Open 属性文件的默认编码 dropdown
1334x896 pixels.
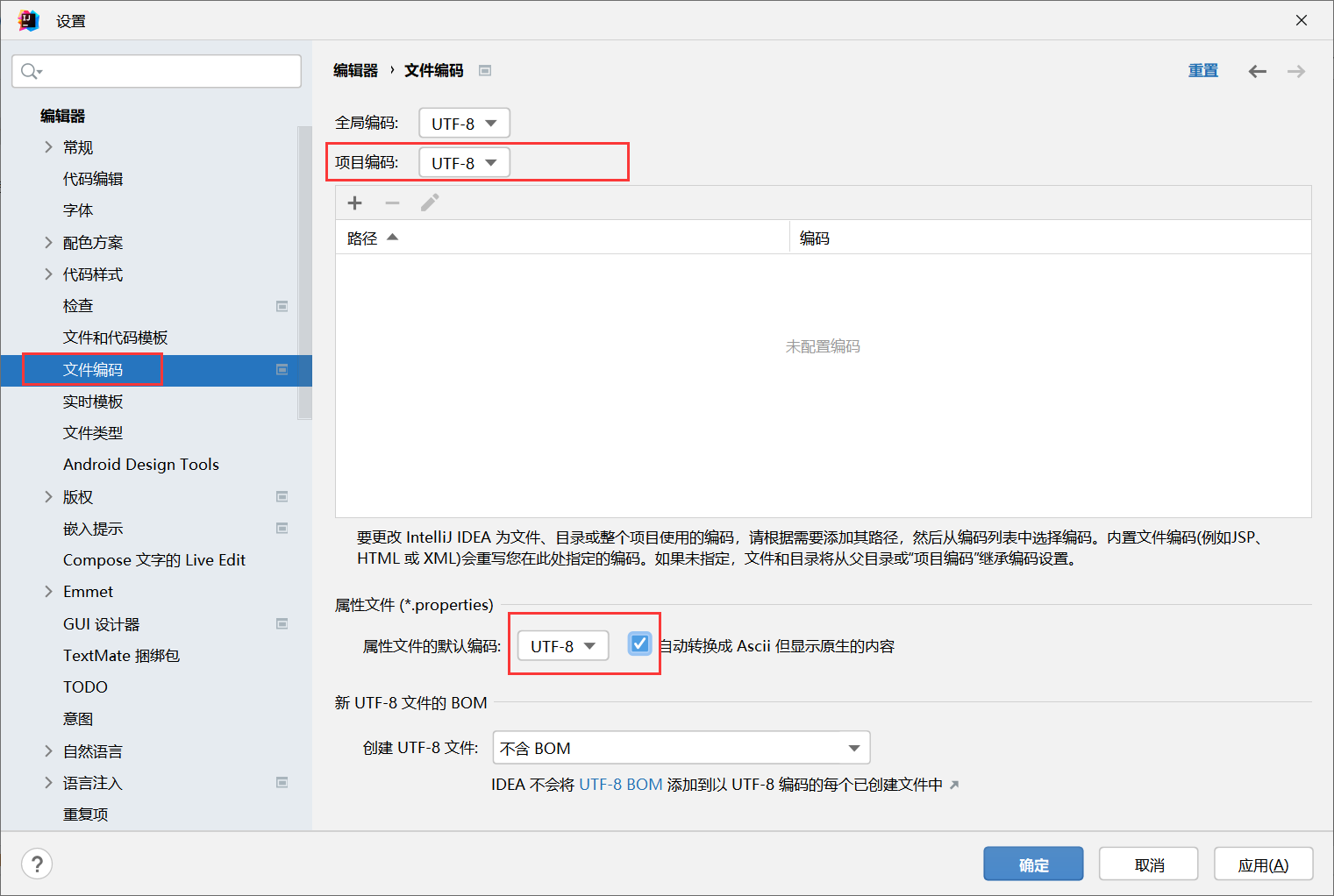pos(563,646)
